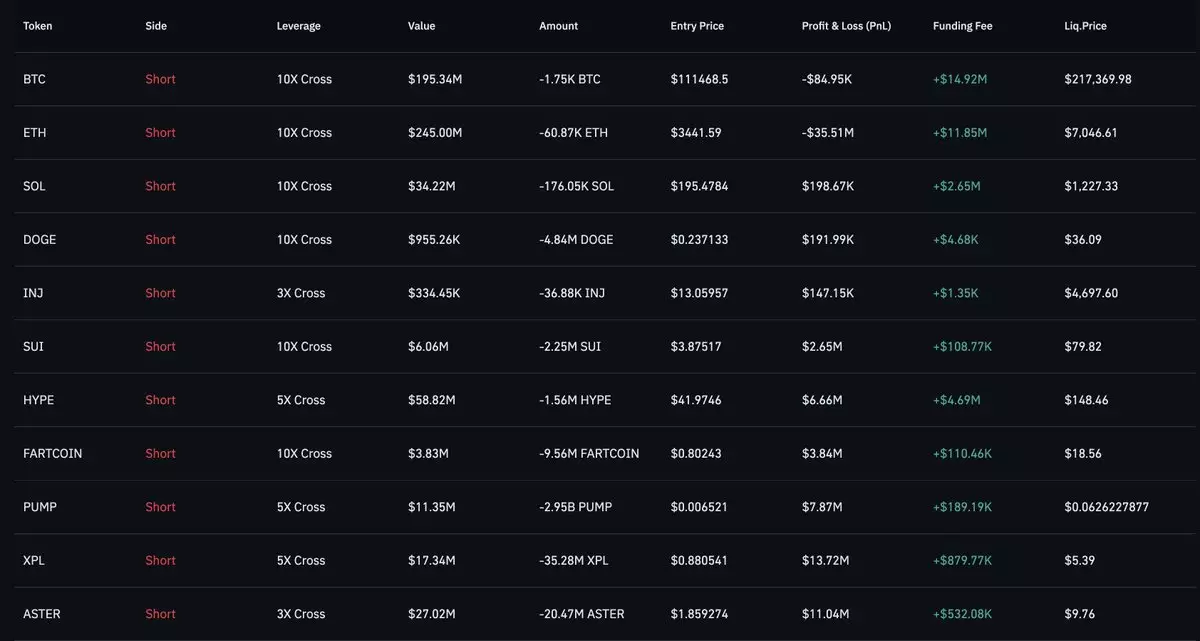Viewport: 1200px width, 641px height.
Task: Select the 3X Cross leverage for INJ
Action: click(x=301, y=293)
